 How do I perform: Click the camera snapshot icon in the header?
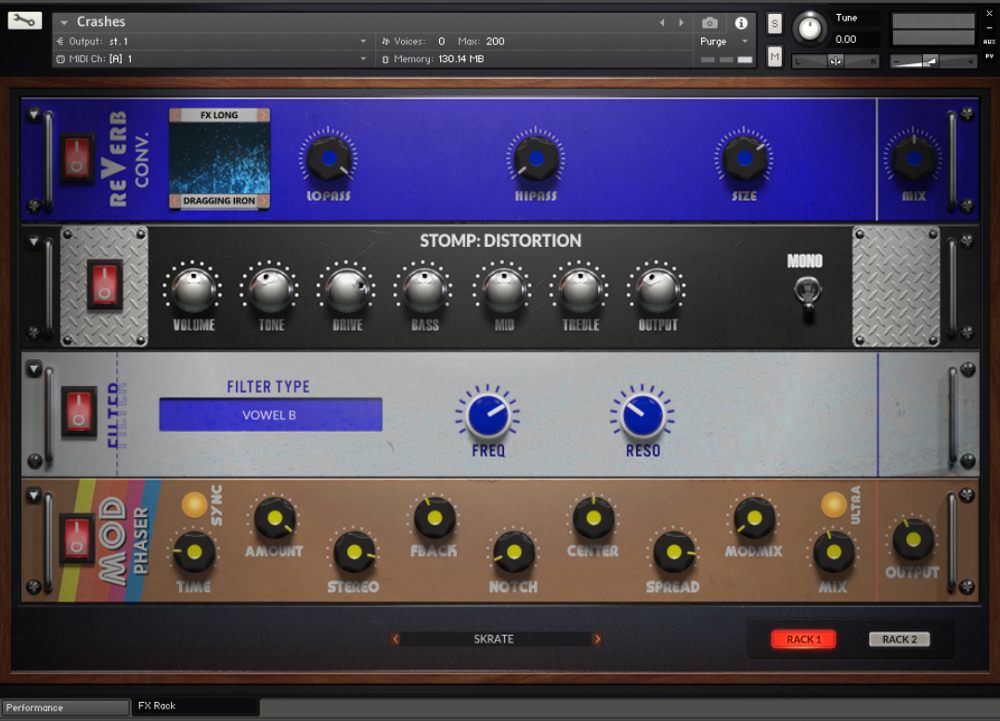(709, 21)
